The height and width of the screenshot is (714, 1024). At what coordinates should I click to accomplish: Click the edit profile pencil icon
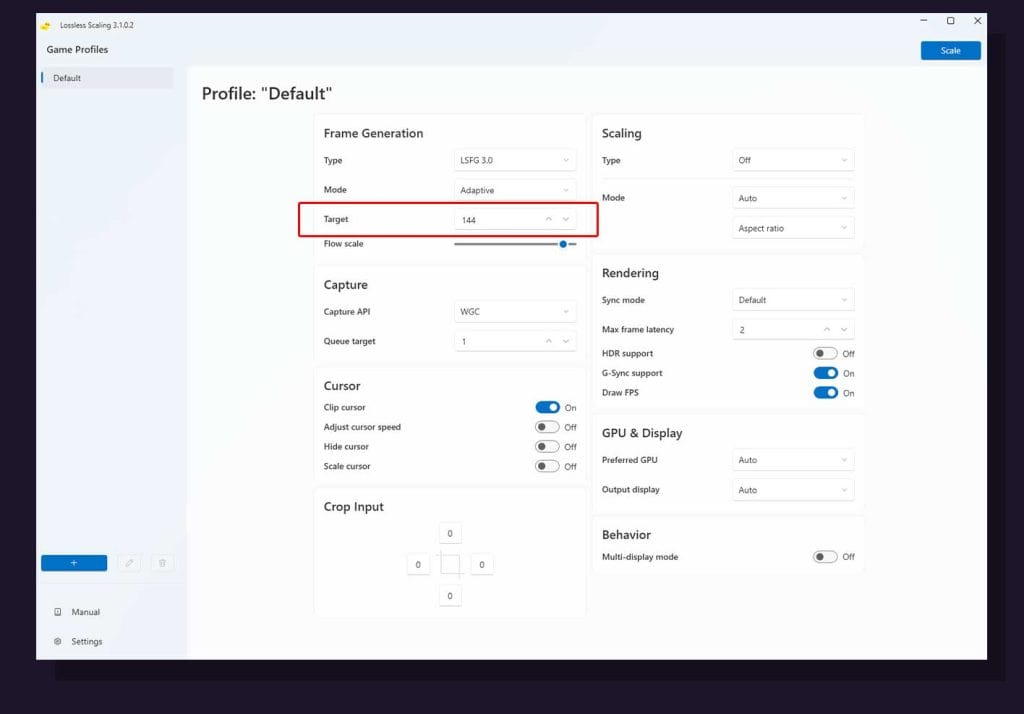click(x=129, y=563)
